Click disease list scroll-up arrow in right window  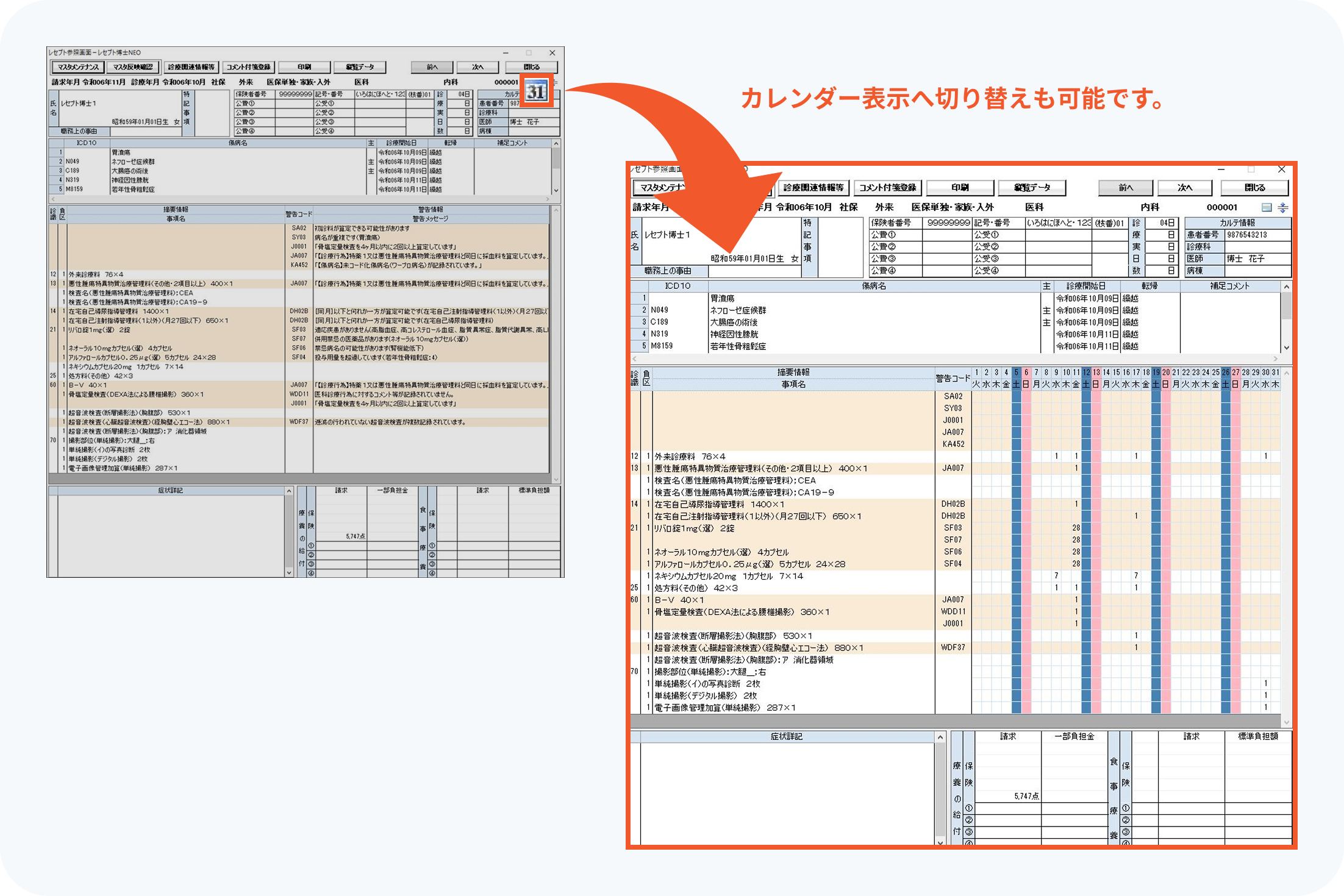1287,286
